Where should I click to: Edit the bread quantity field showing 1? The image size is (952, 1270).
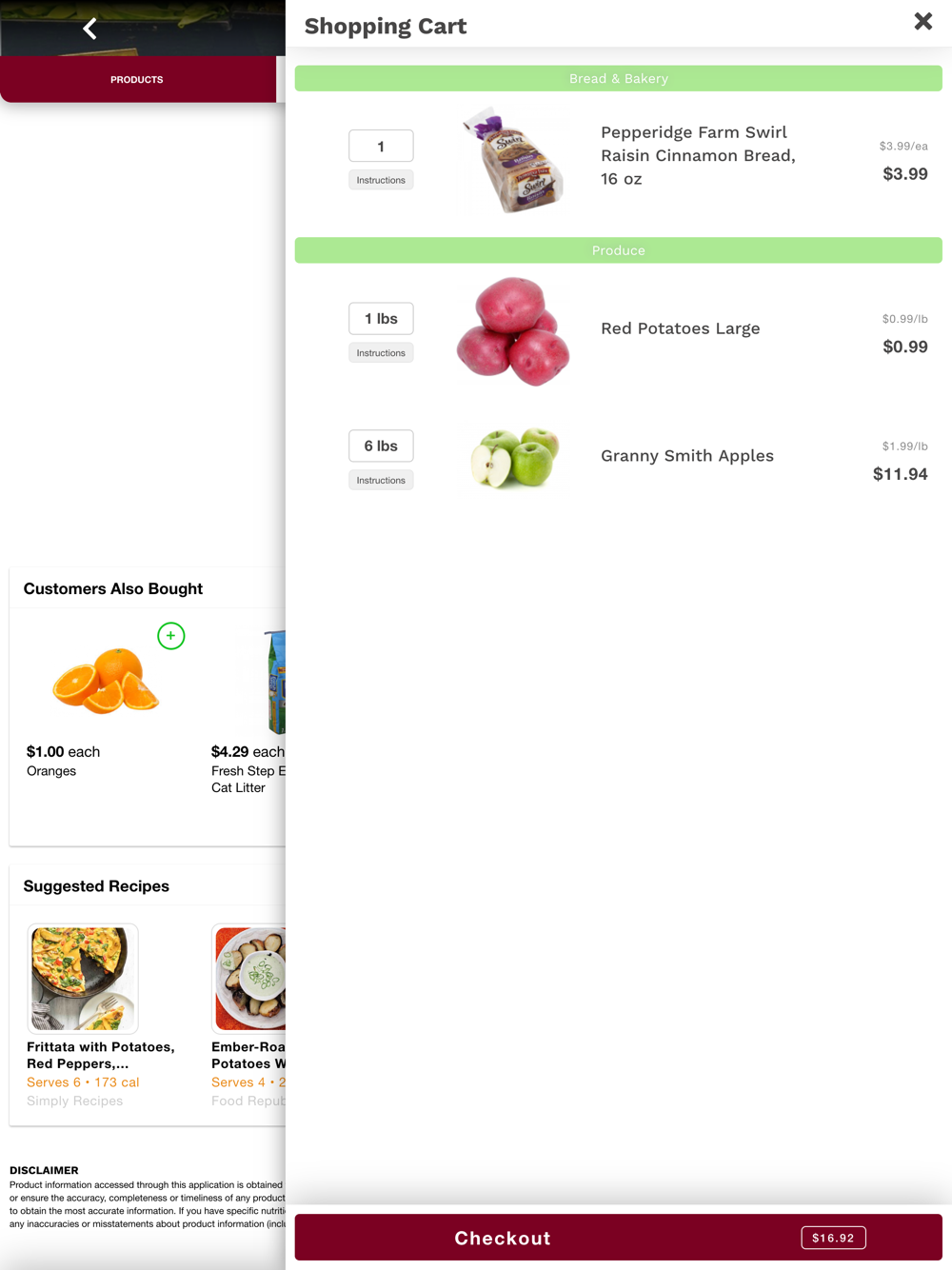click(x=381, y=147)
